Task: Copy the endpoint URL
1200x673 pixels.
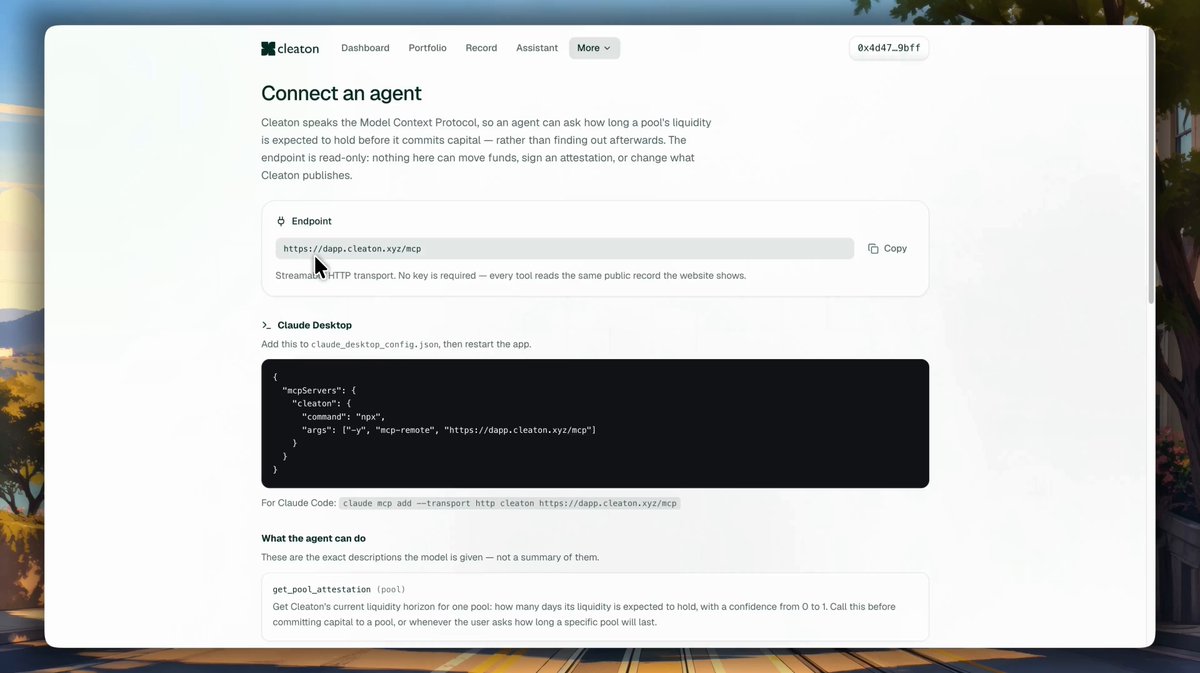Action: (888, 248)
